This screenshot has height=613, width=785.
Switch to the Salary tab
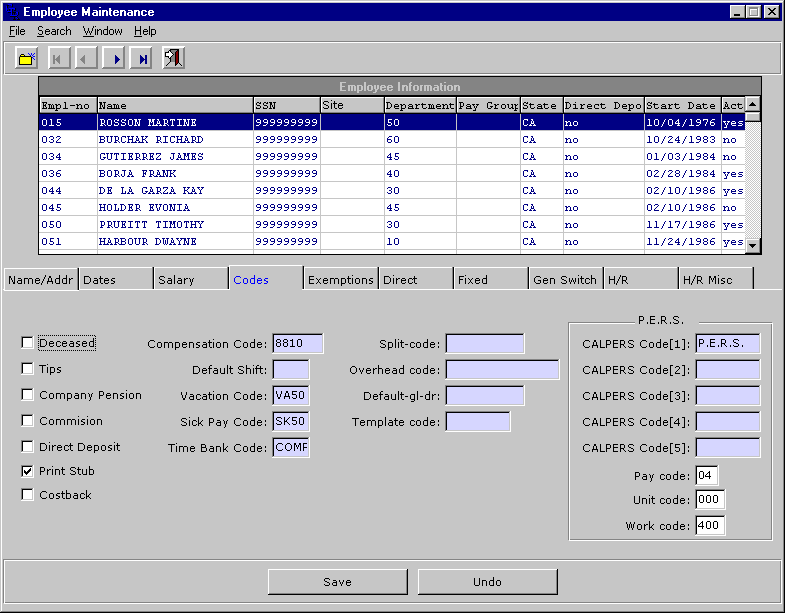point(190,280)
